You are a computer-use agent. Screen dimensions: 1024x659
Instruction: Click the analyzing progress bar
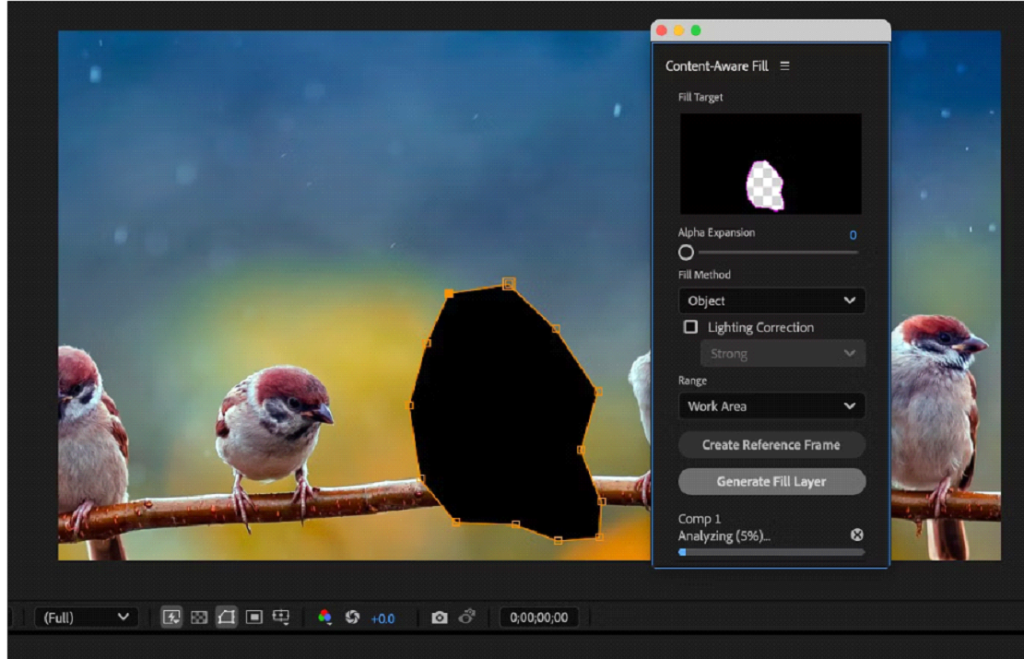(x=772, y=552)
